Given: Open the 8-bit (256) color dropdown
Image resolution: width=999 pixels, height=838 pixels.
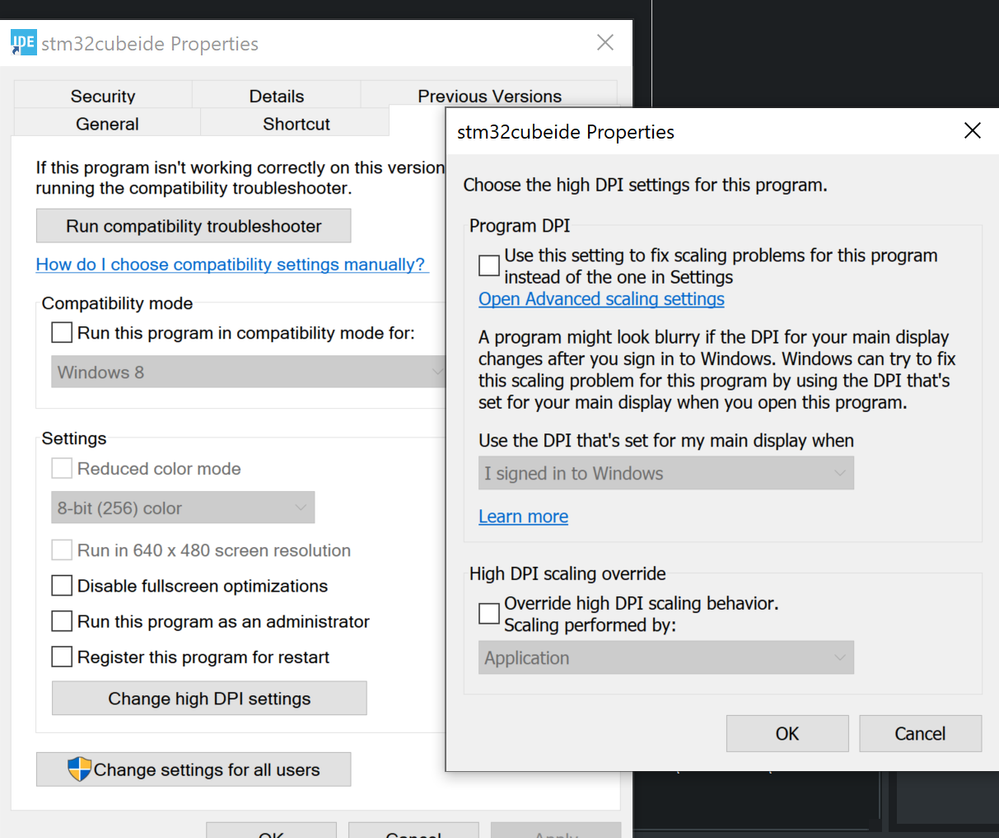Looking at the screenshot, I should pos(183,507).
